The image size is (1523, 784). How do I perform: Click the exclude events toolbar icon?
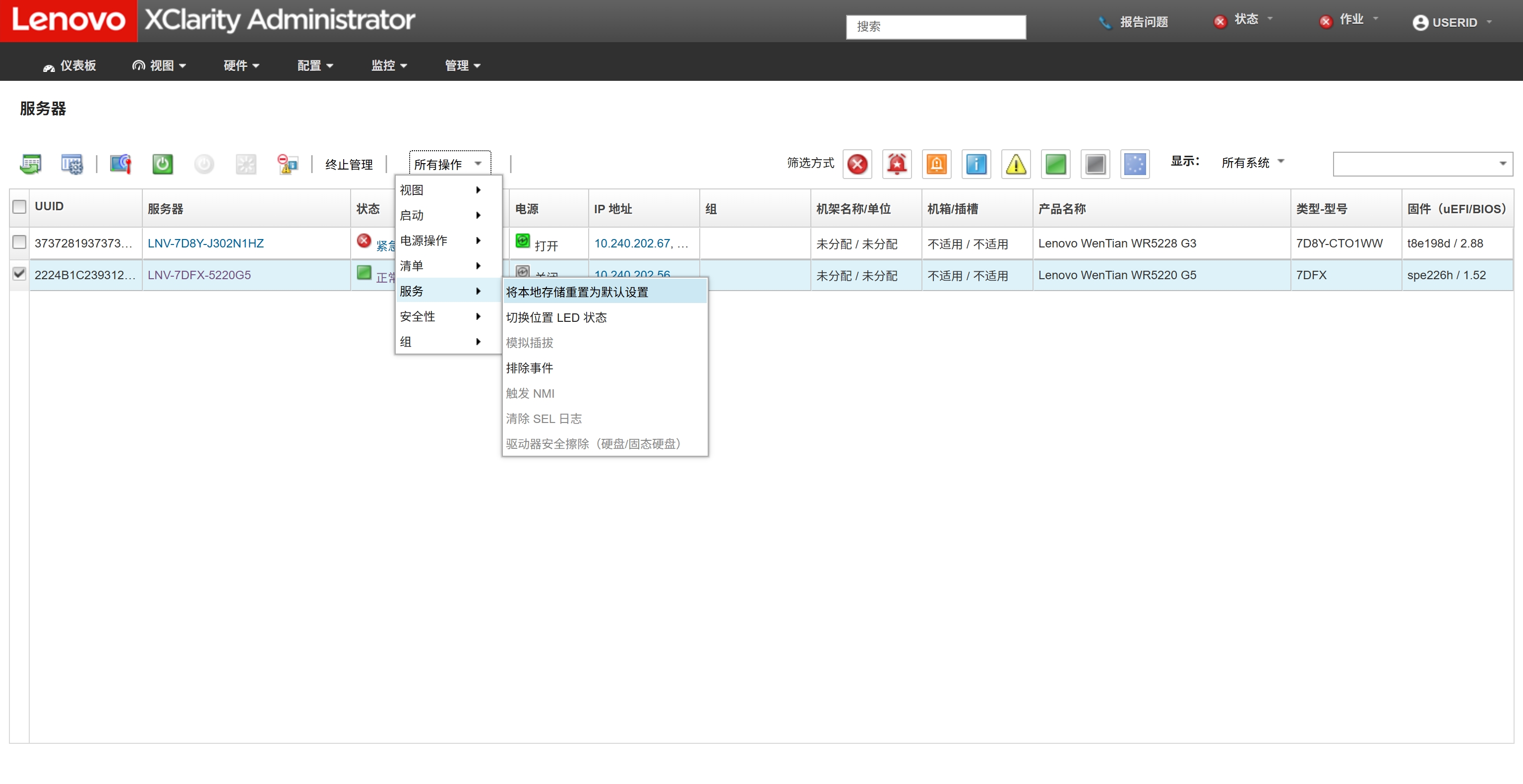pos(287,164)
